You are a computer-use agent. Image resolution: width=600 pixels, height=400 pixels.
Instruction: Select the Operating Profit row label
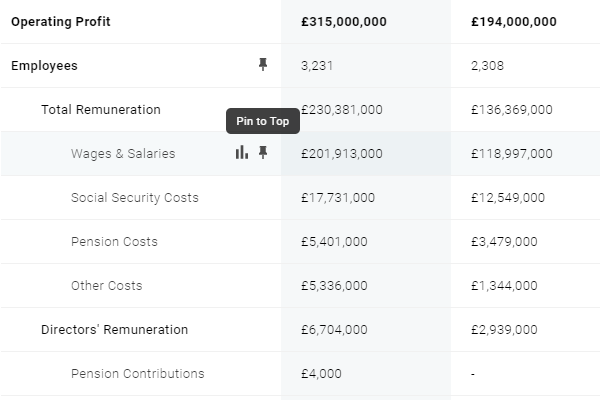(61, 22)
